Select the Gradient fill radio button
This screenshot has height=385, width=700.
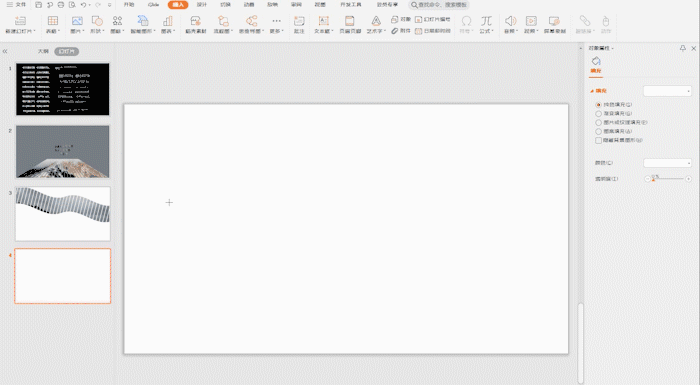pos(598,113)
